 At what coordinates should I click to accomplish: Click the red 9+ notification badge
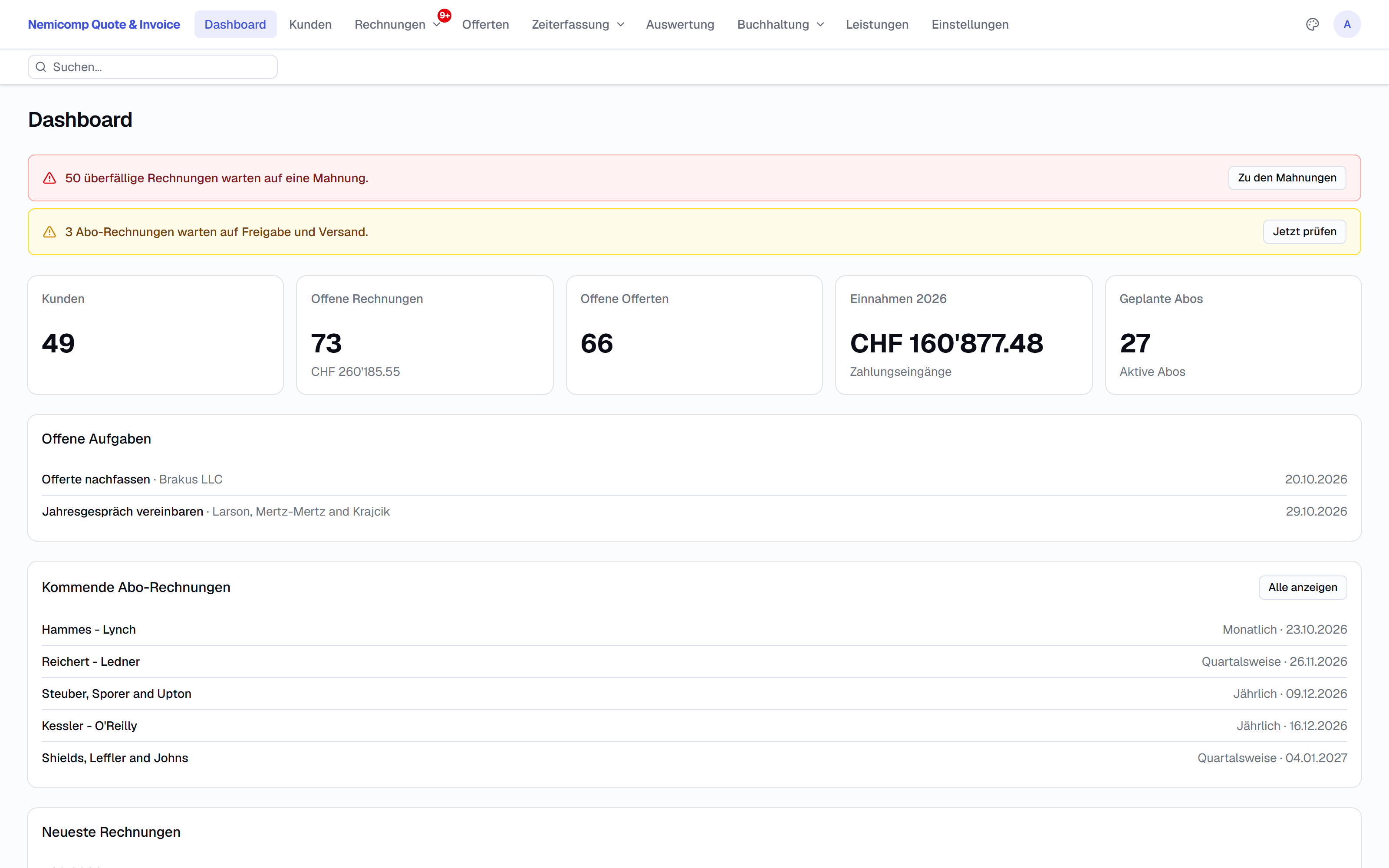tap(444, 16)
